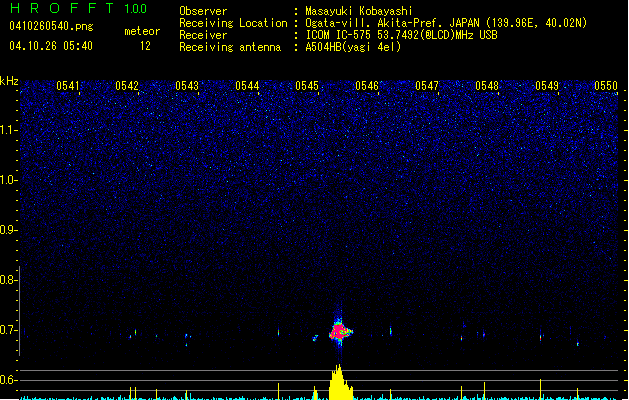Click the 0.6 kHz axis label

[x=8, y=380]
